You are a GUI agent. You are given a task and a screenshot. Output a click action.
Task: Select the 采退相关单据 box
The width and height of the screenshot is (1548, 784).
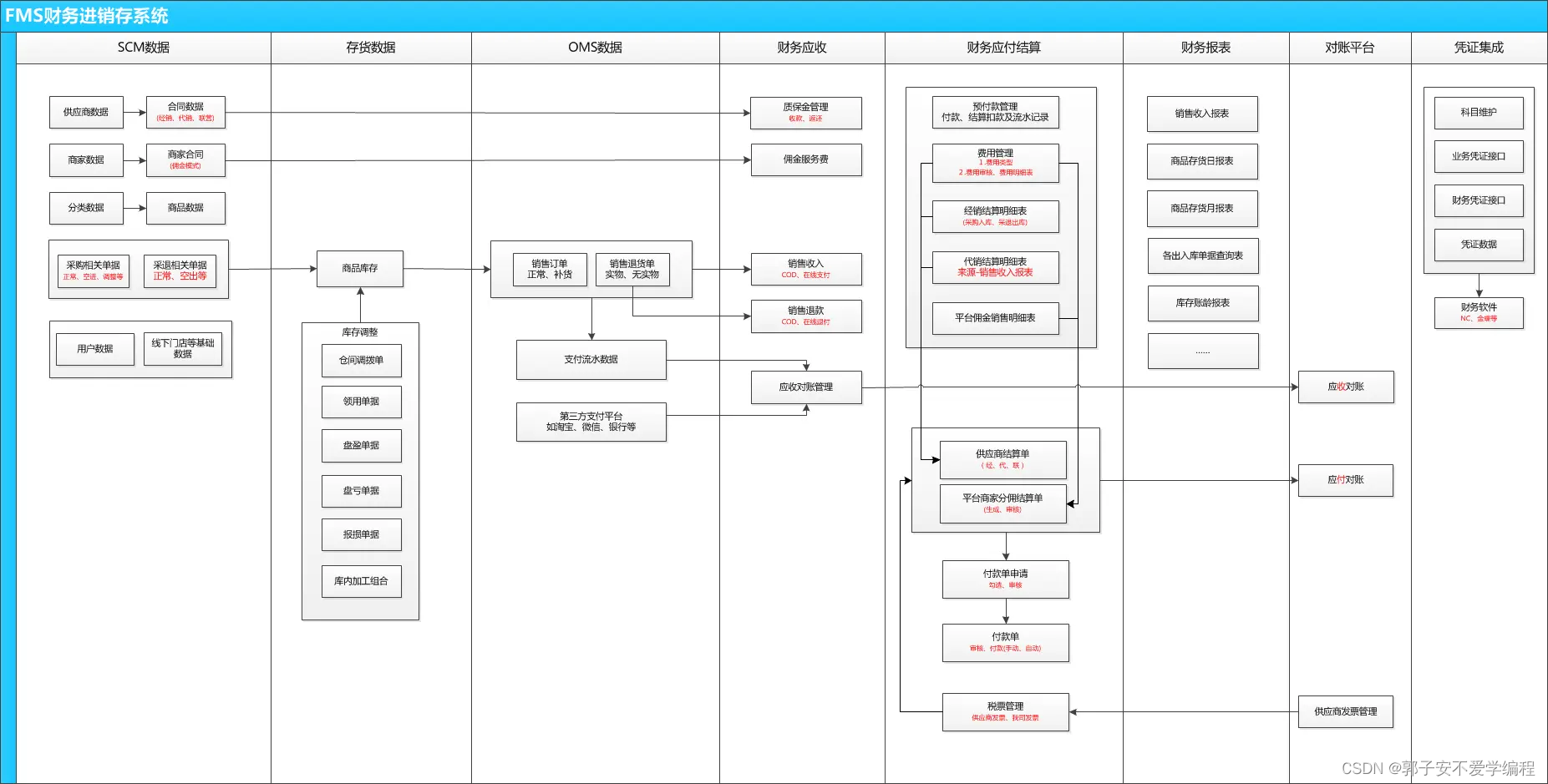pyautogui.click(x=180, y=271)
